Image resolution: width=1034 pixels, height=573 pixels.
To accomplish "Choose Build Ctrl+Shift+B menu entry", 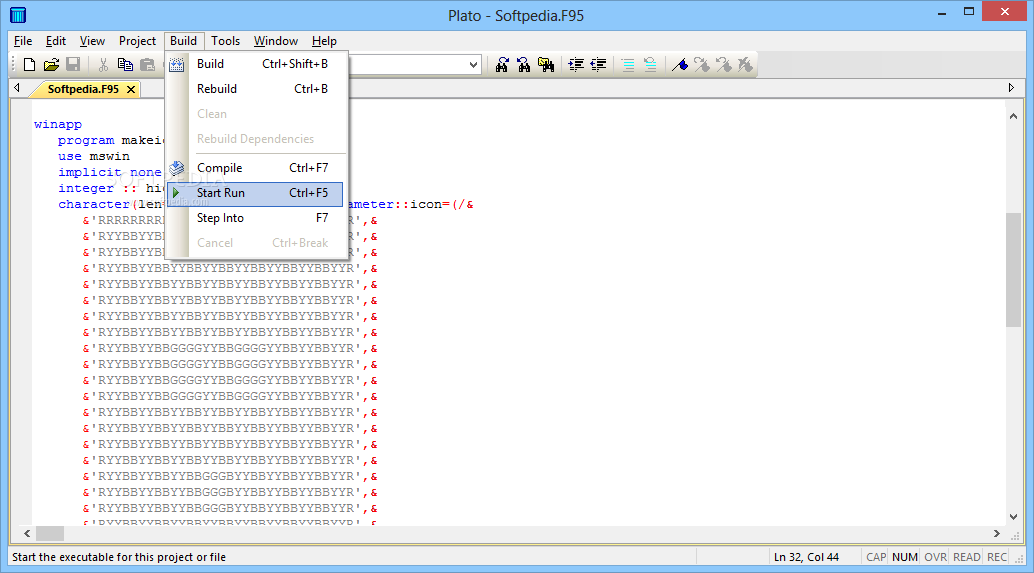I will pos(255,64).
